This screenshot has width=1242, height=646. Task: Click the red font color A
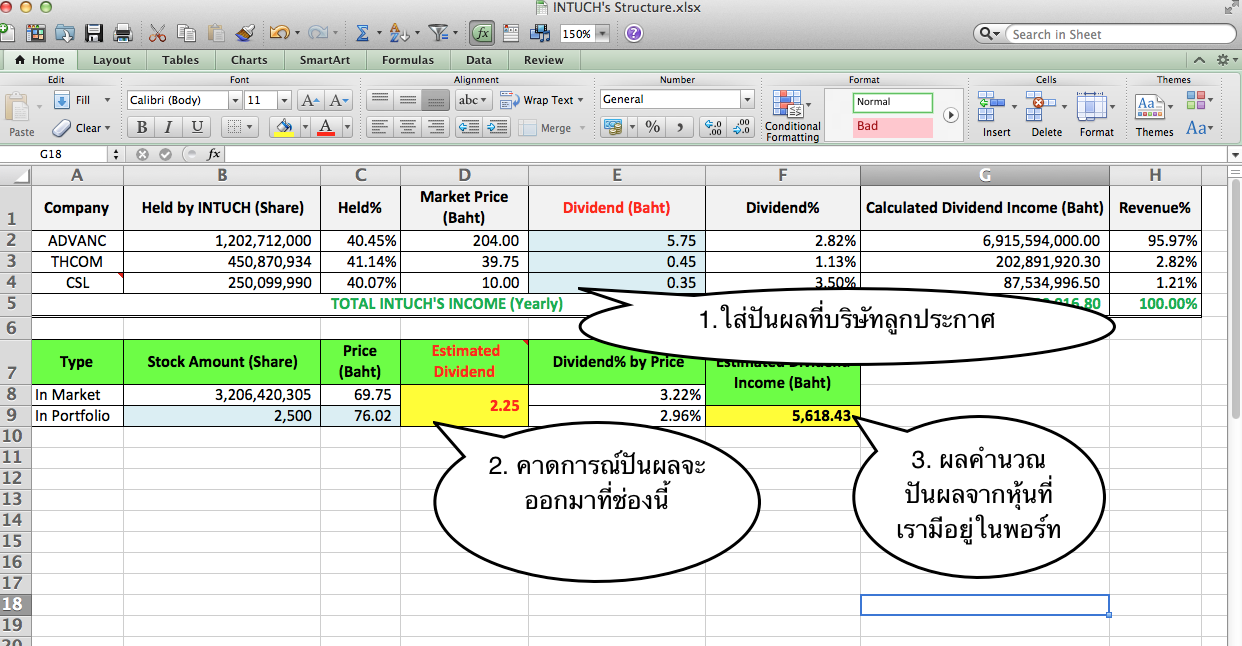(x=325, y=127)
